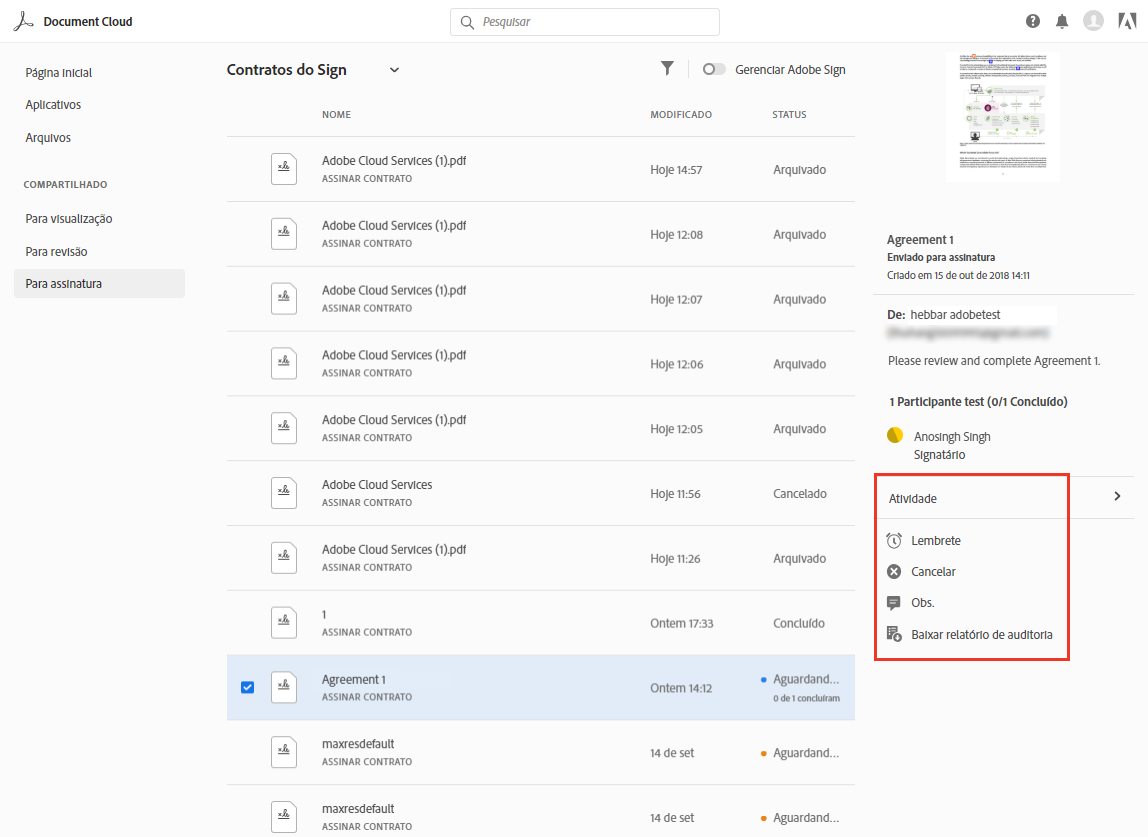
Task: Click Baixar relatório de auditoria link
Action: [x=981, y=634]
